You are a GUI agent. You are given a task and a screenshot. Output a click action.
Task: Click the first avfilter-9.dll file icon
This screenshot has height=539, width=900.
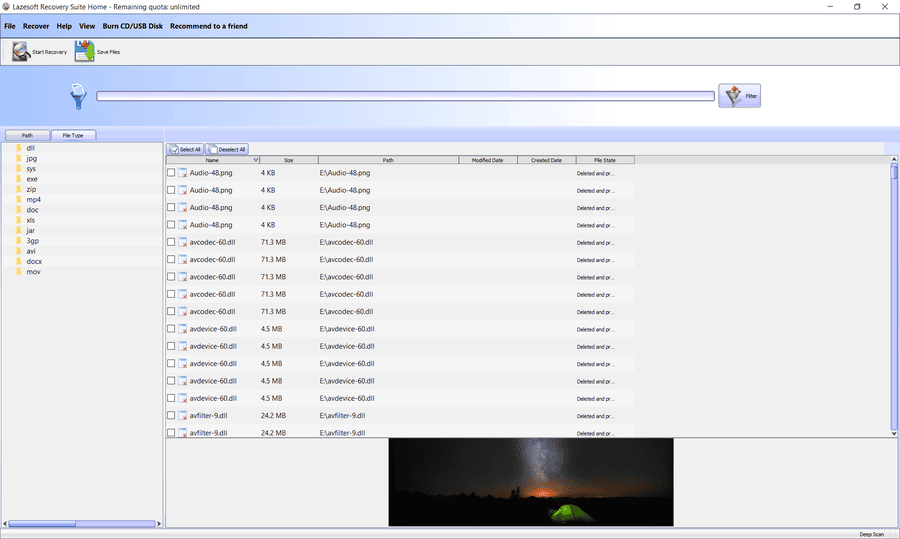(183, 416)
